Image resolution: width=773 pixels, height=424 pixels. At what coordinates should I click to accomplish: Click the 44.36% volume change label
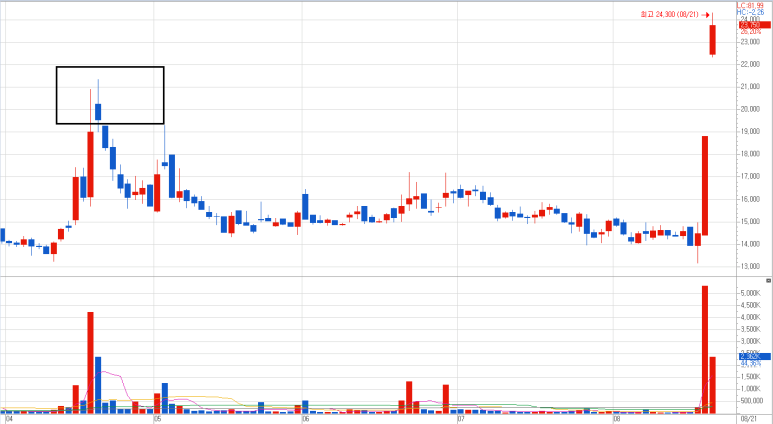(x=751, y=363)
